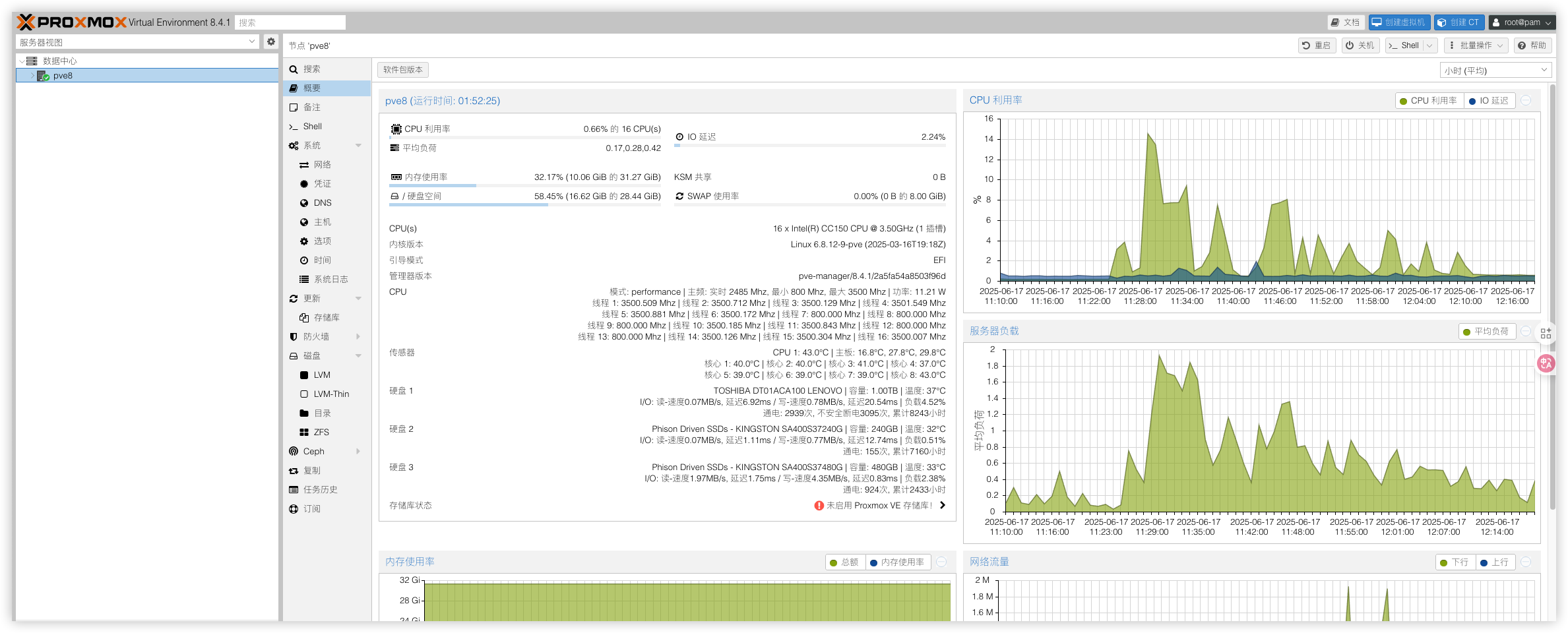The height and width of the screenshot is (633, 1568).
Task: Click the 复制 replication icon
Action: [x=294, y=471]
